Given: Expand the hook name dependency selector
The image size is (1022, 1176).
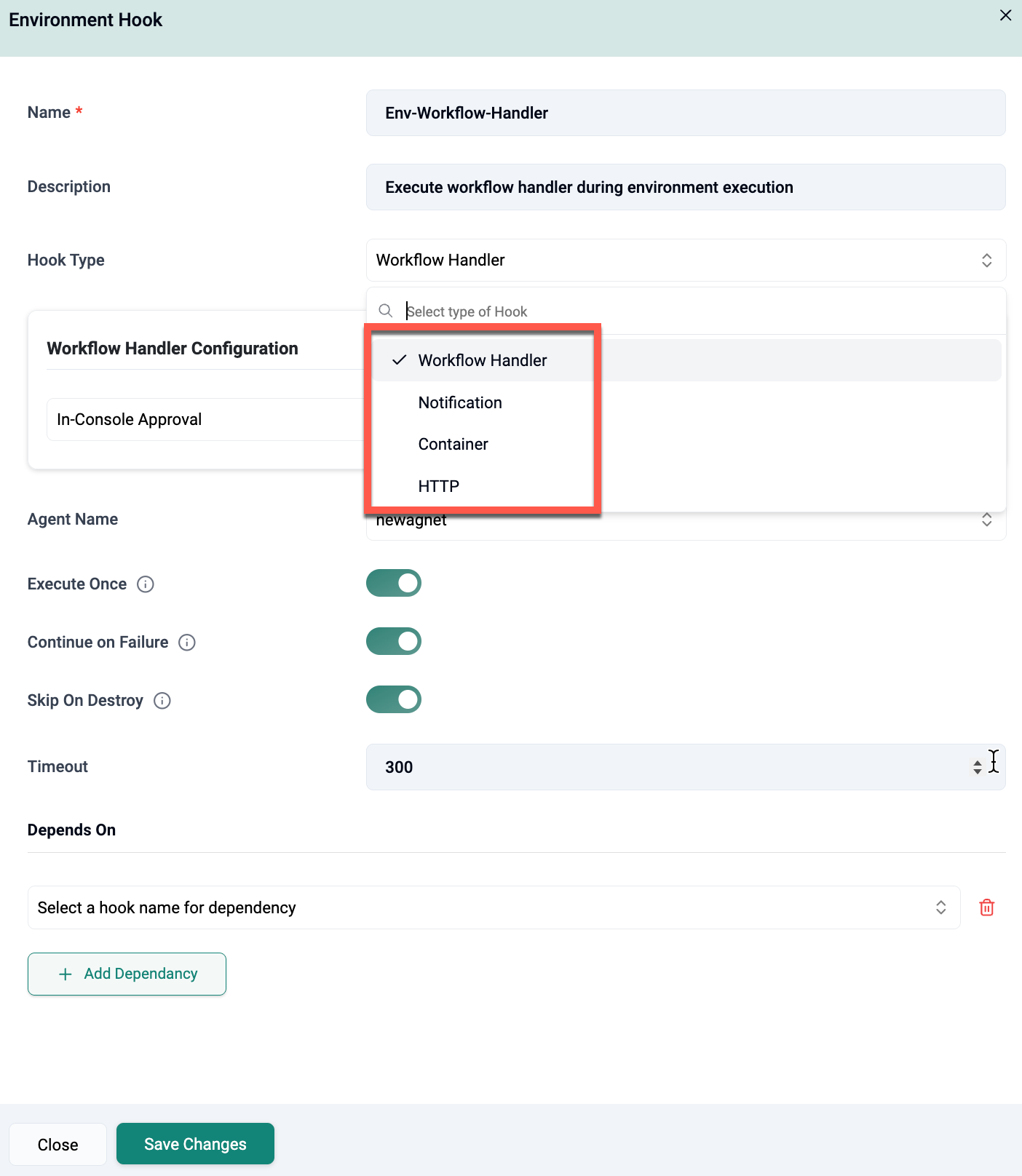Looking at the screenshot, I should pyautogui.click(x=940, y=907).
